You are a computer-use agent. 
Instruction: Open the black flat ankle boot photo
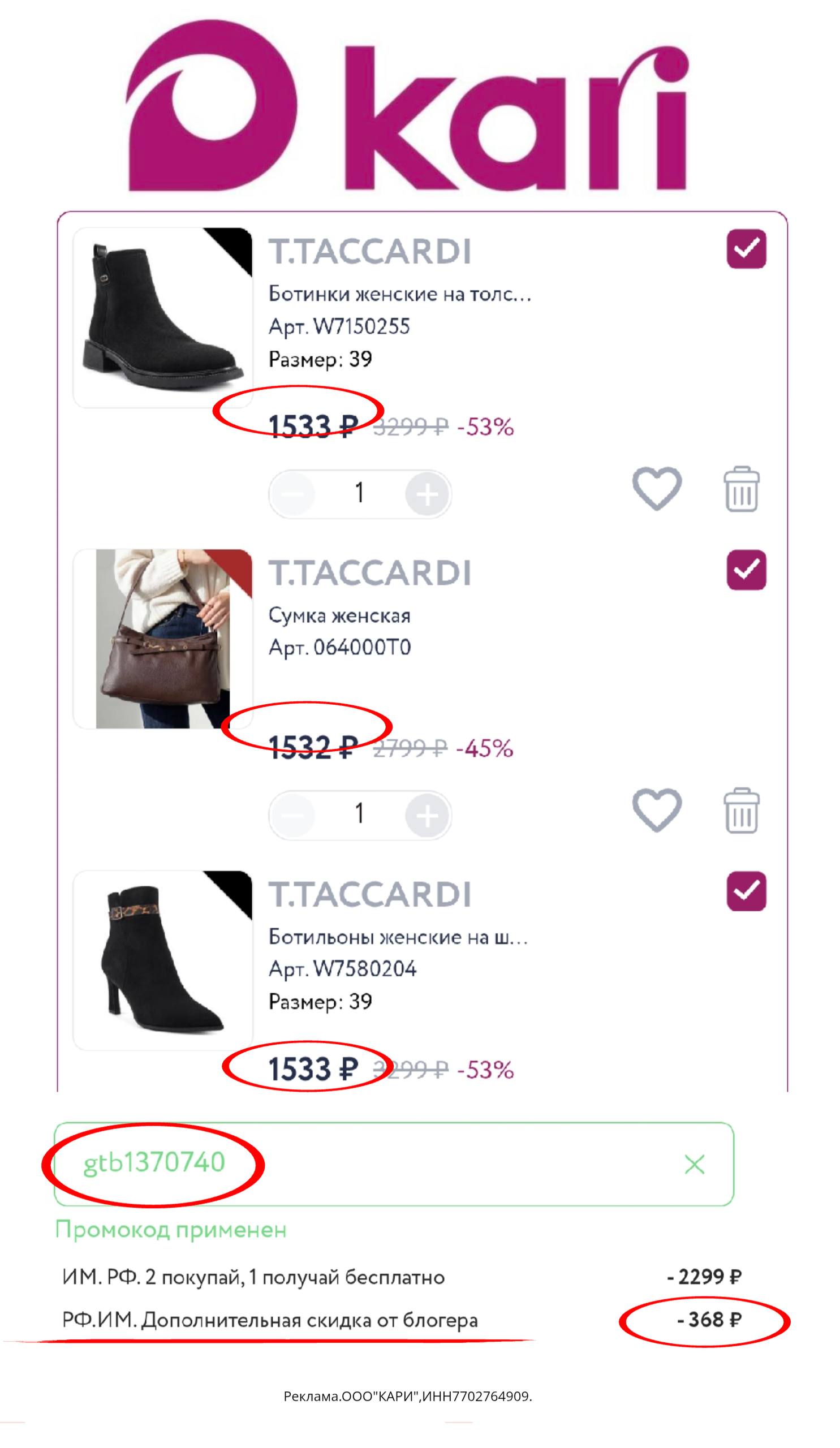[x=162, y=317]
